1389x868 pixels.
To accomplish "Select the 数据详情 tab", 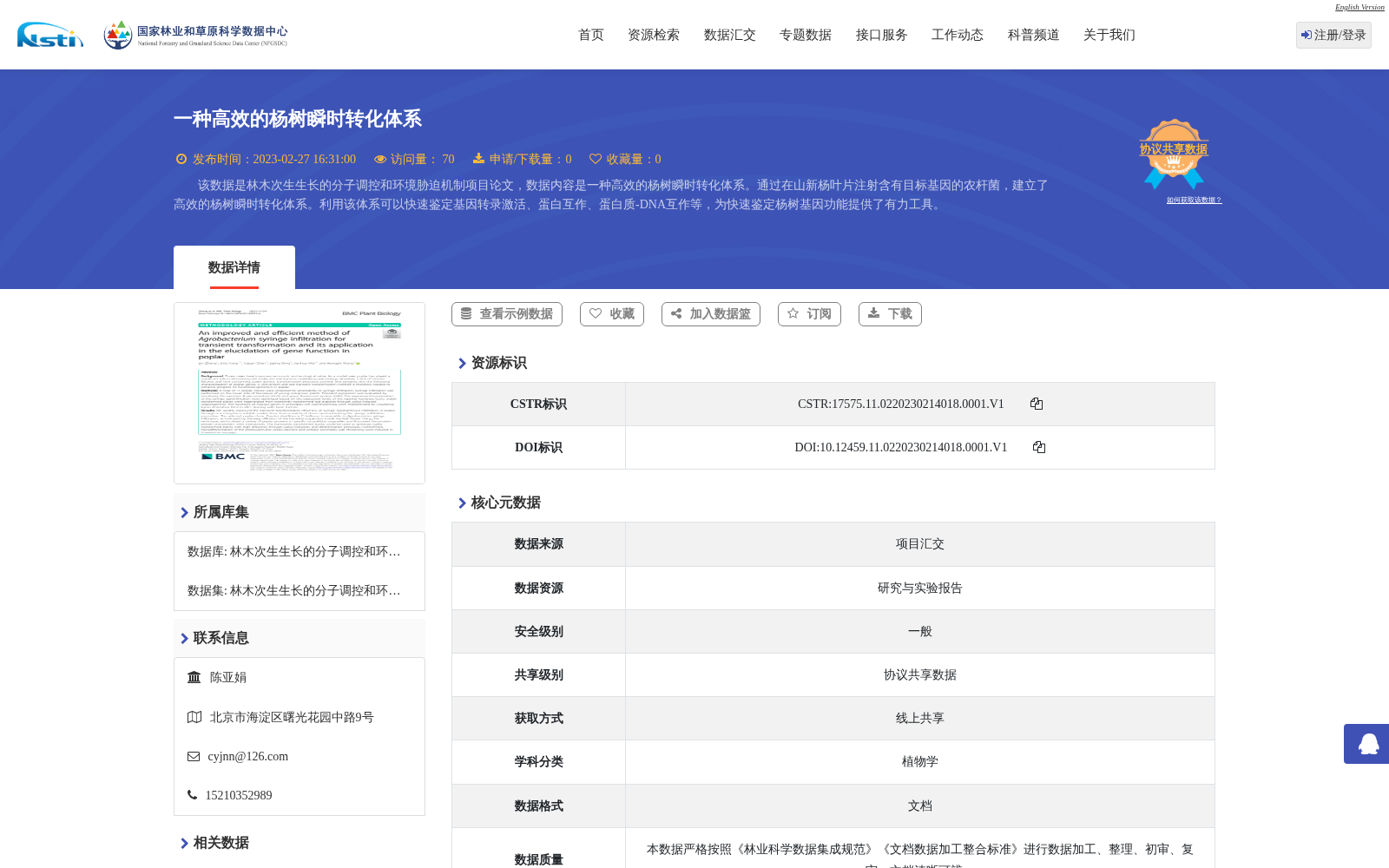I will point(234,267).
